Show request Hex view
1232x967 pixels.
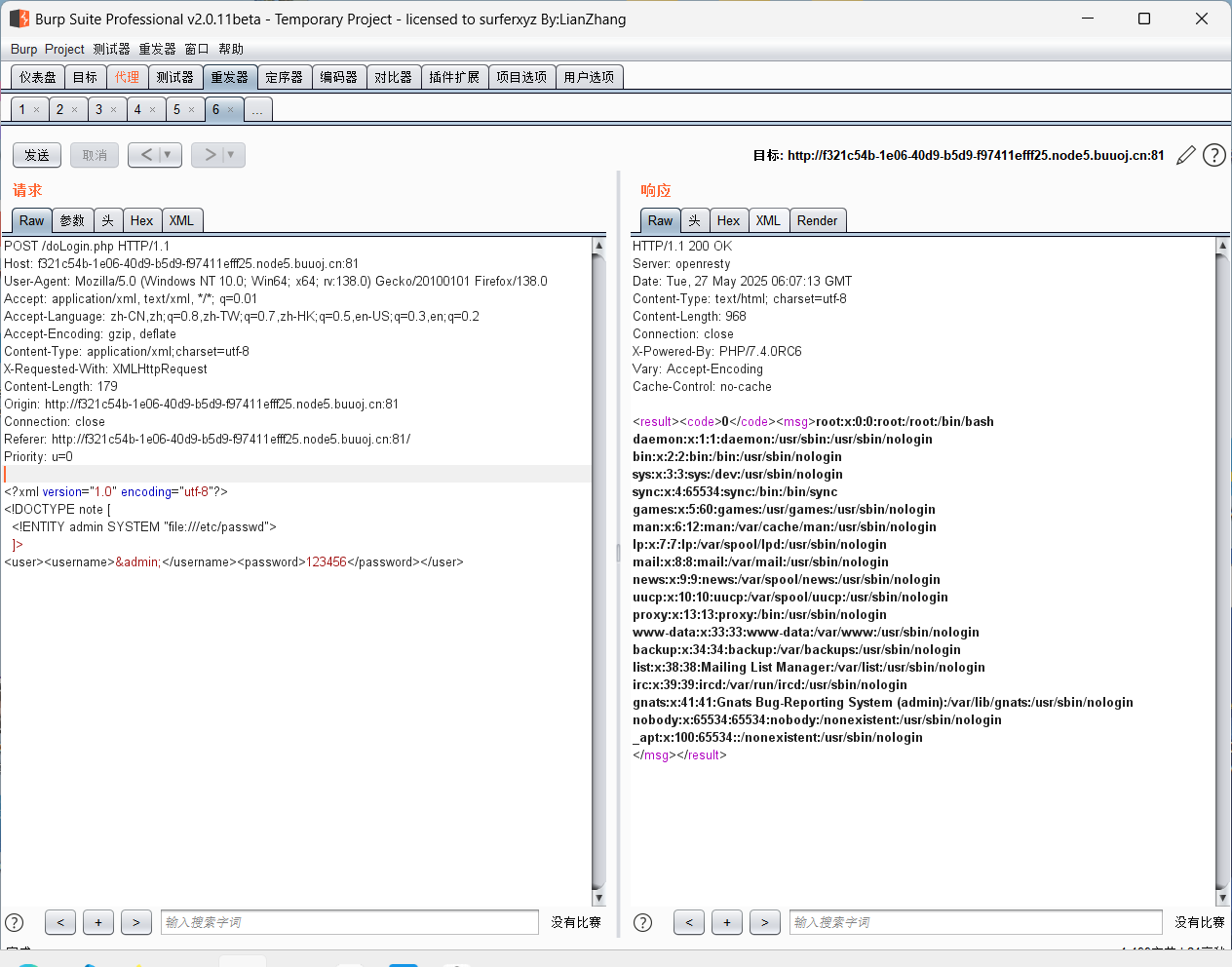pyautogui.click(x=142, y=220)
